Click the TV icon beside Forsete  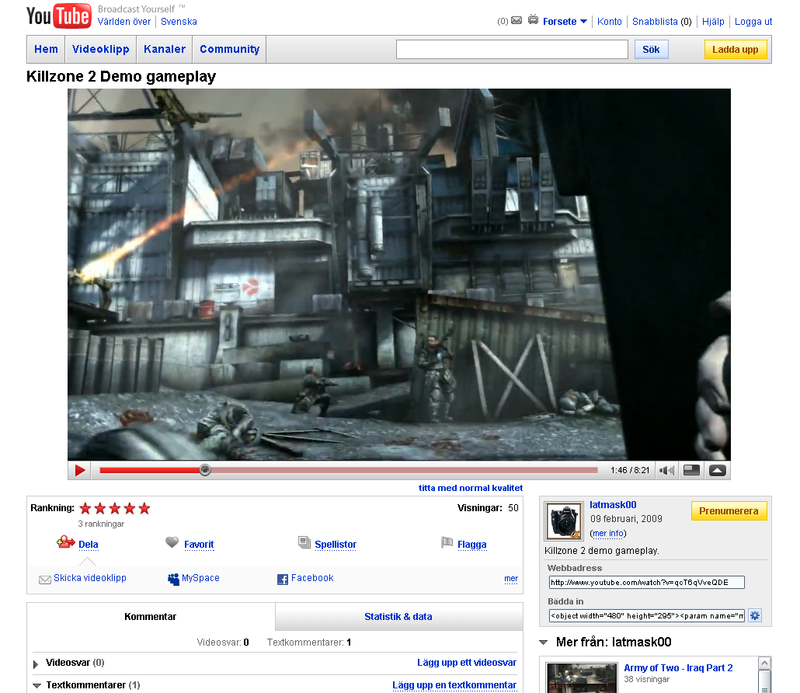(x=533, y=20)
